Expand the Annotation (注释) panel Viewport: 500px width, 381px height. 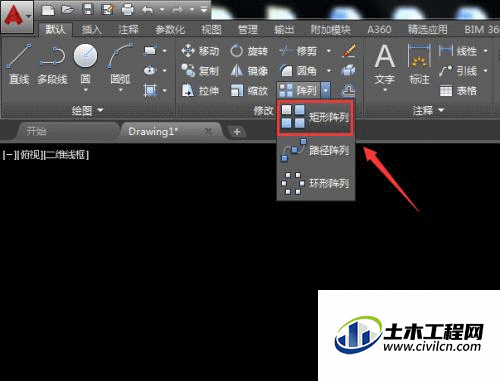point(428,110)
